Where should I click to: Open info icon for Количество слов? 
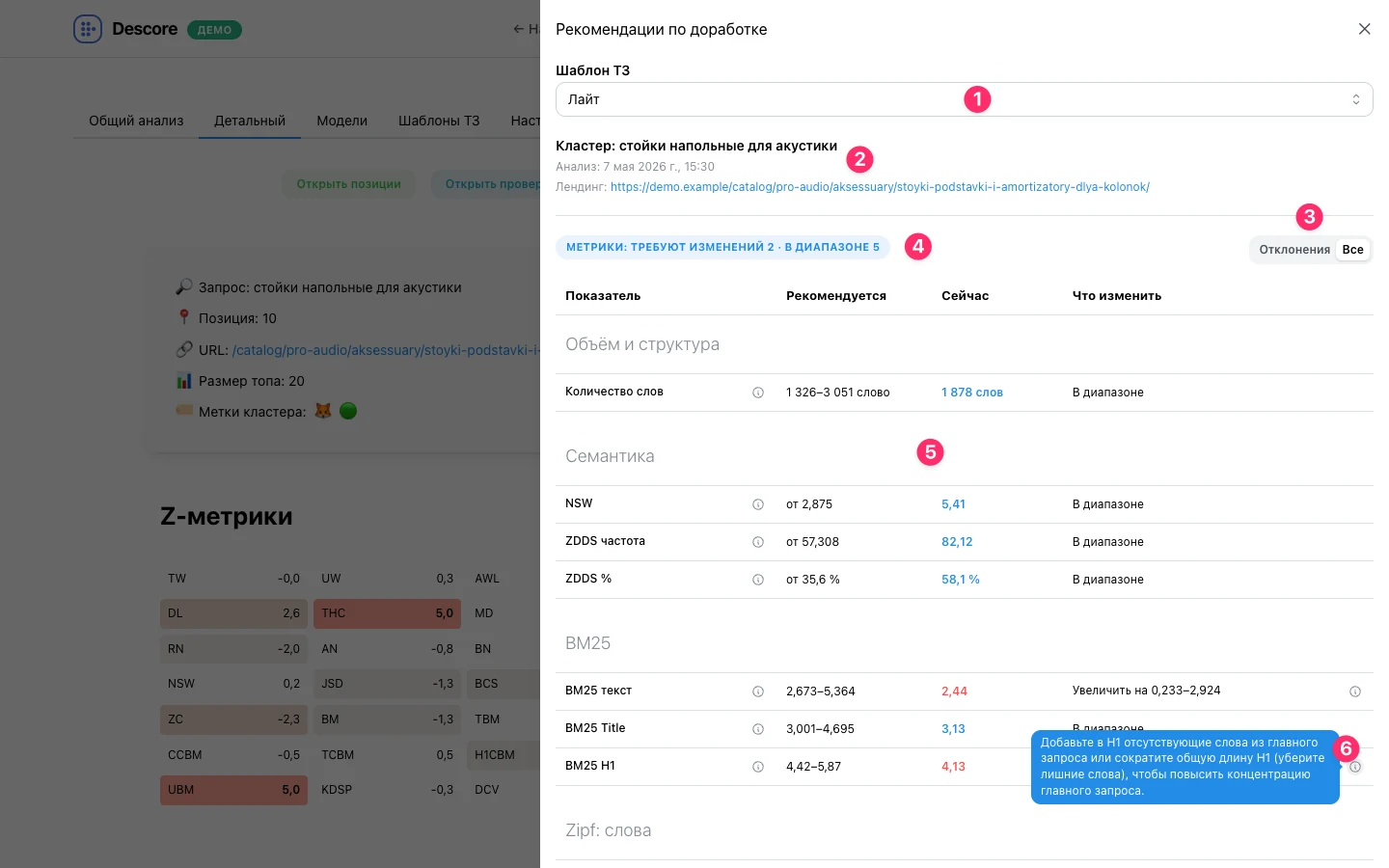tap(758, 393)
